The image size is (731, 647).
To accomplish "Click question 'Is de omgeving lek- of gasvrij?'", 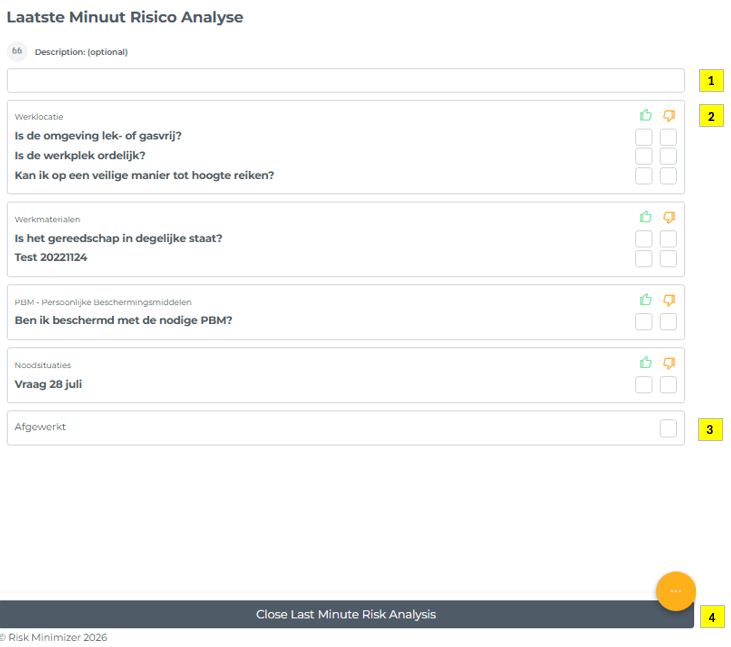I will tap(98, 136).
